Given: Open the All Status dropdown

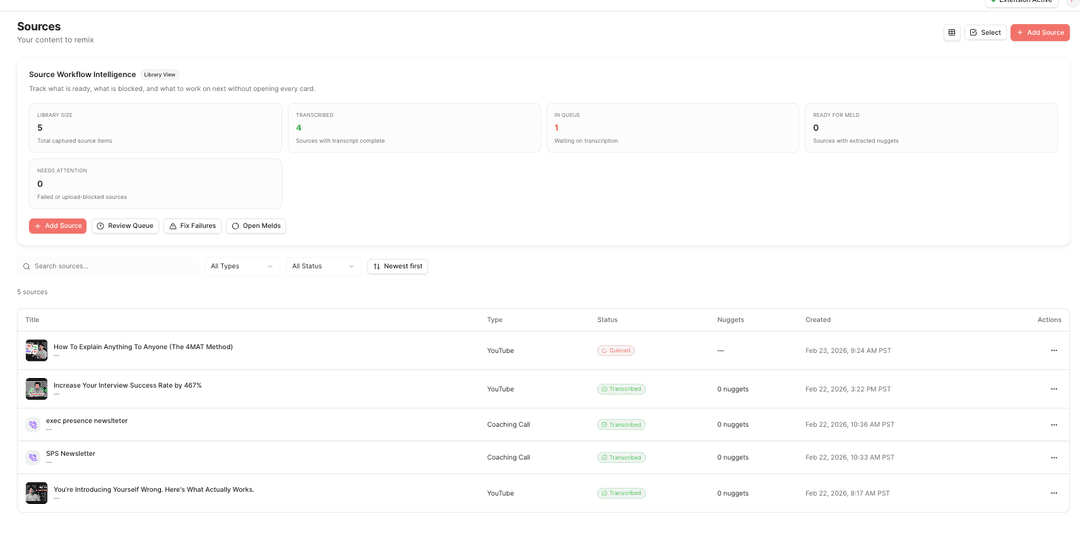Looking at the screenshot, I should (x=324, y=266).
